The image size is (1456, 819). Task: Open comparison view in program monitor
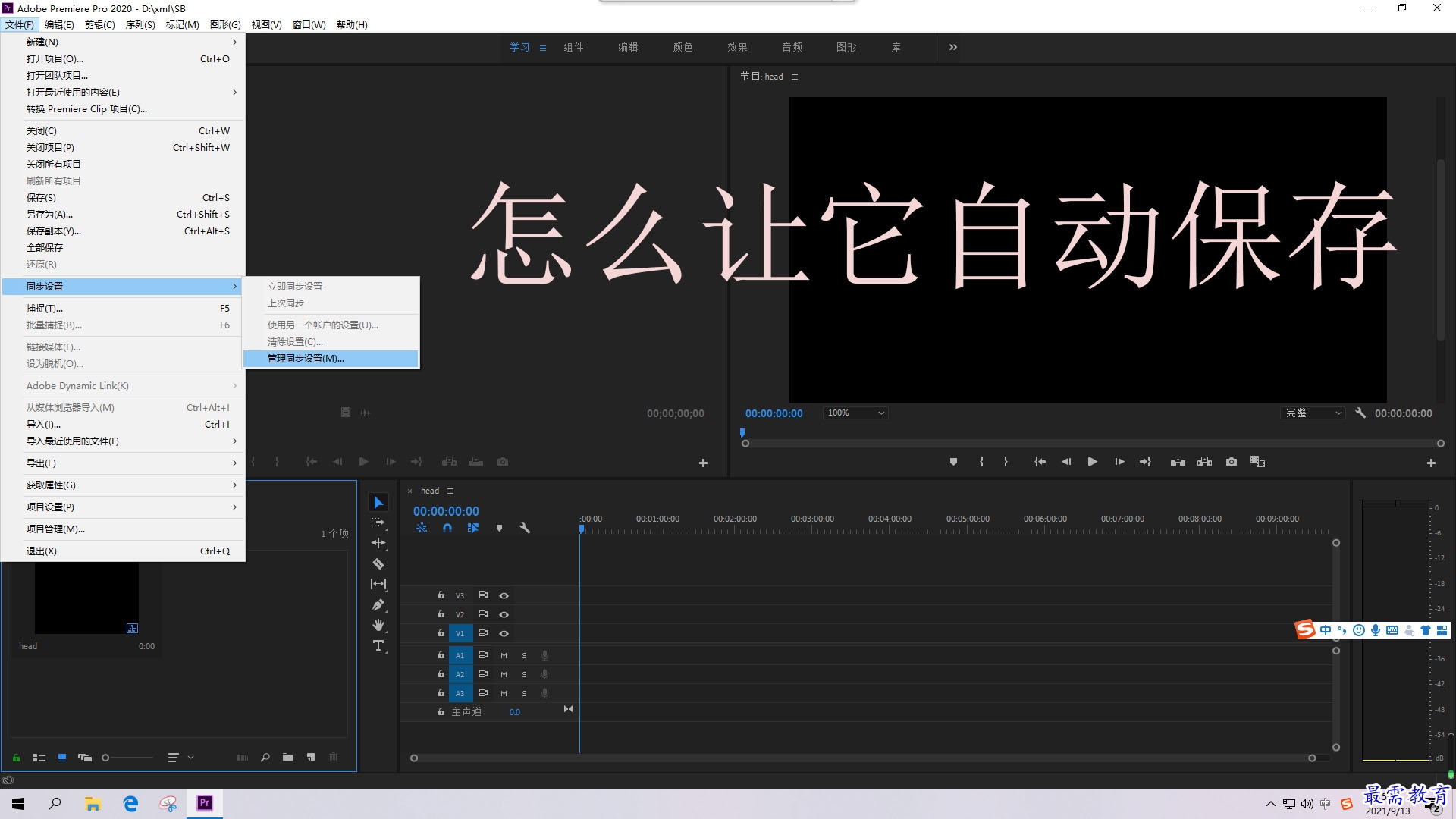(1257, 462)
